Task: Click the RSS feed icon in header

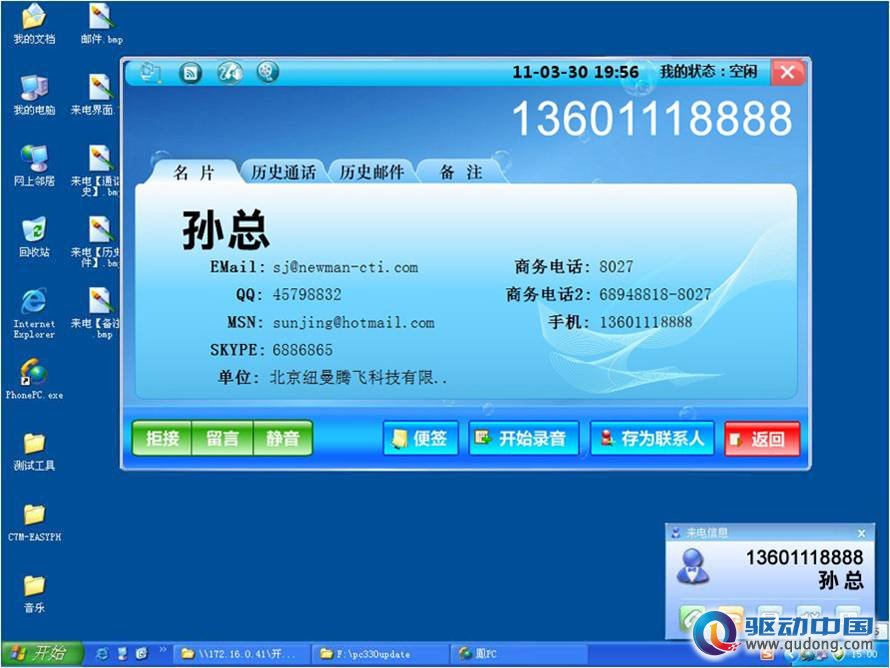Action: pos(190,73)
